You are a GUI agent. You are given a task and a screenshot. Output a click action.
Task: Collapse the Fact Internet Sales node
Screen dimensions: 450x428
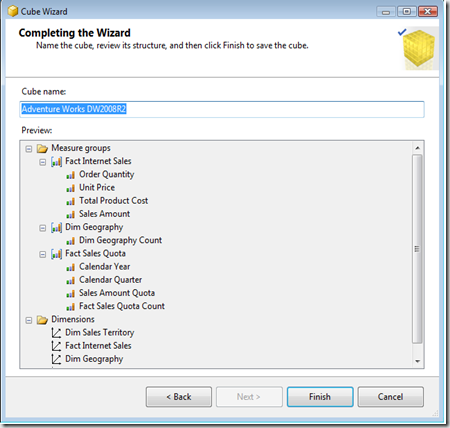42,162
